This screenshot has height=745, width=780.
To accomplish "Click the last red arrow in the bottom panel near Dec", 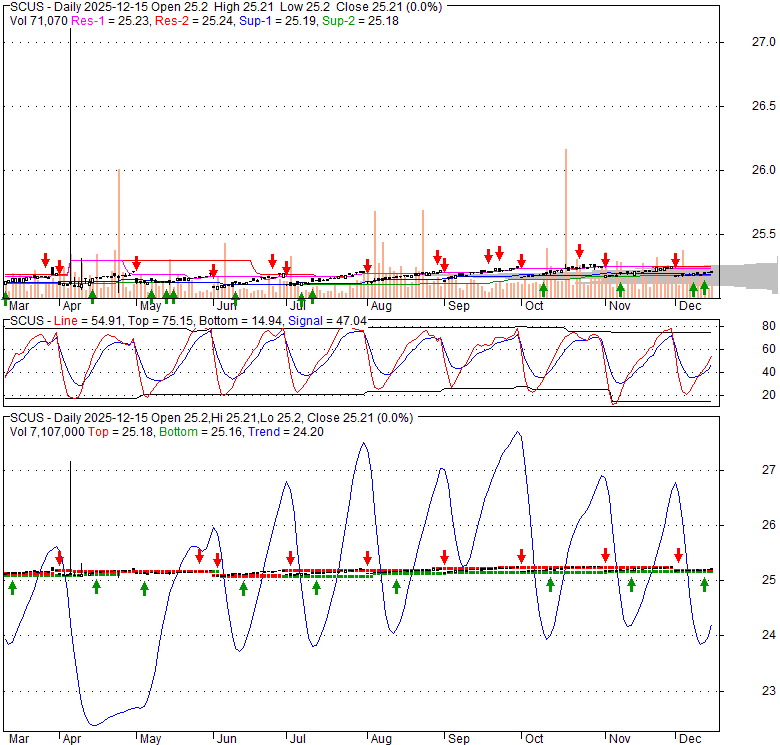I will [678, 555].
